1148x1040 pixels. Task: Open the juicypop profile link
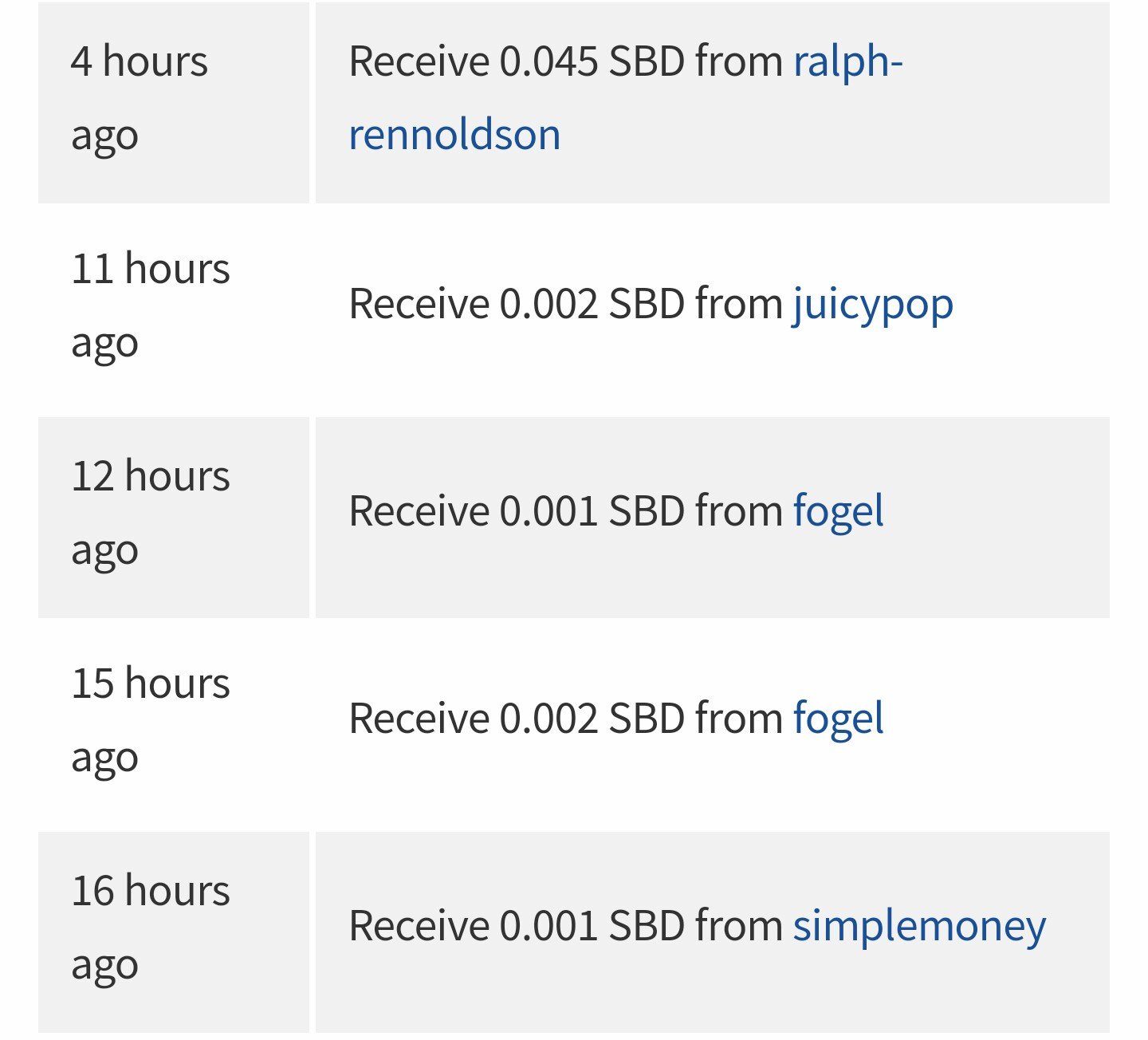(873, 305)
